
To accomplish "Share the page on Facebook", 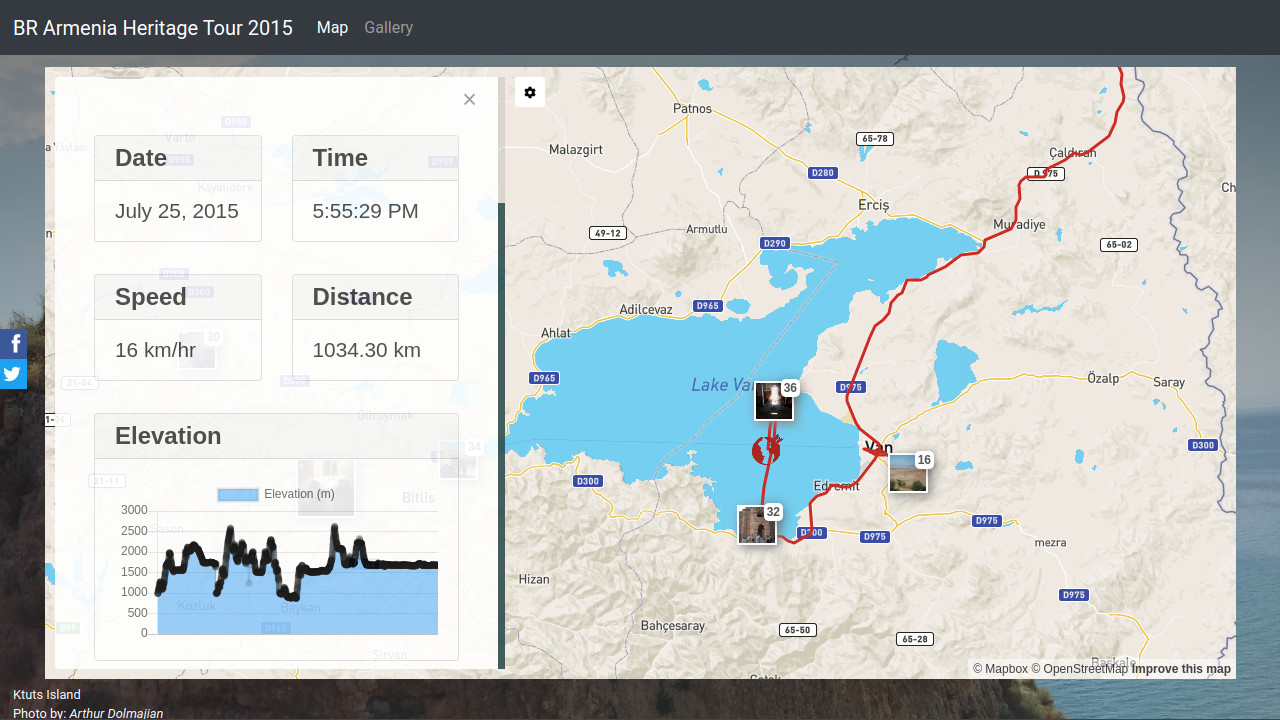I will [x=13, y=344].
